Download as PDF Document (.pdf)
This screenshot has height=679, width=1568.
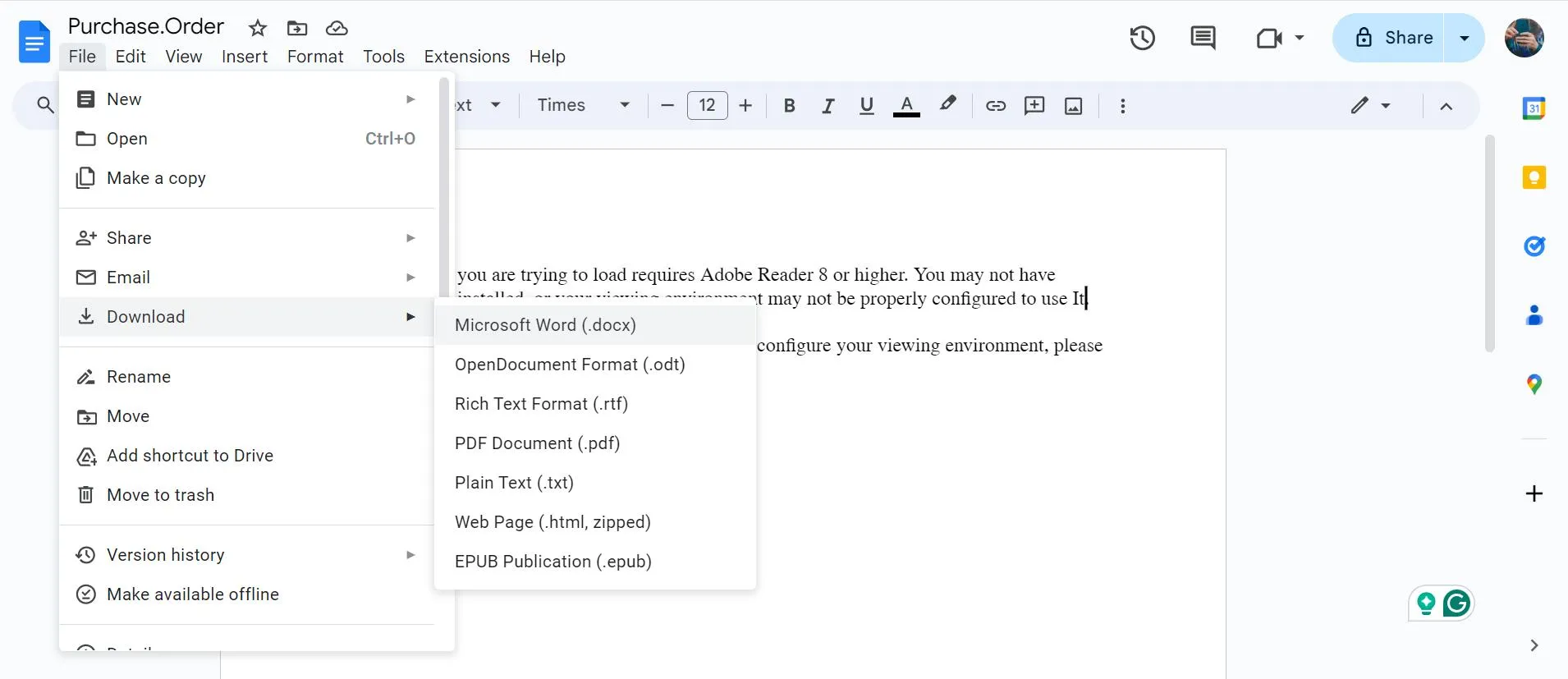coord(595,443)
